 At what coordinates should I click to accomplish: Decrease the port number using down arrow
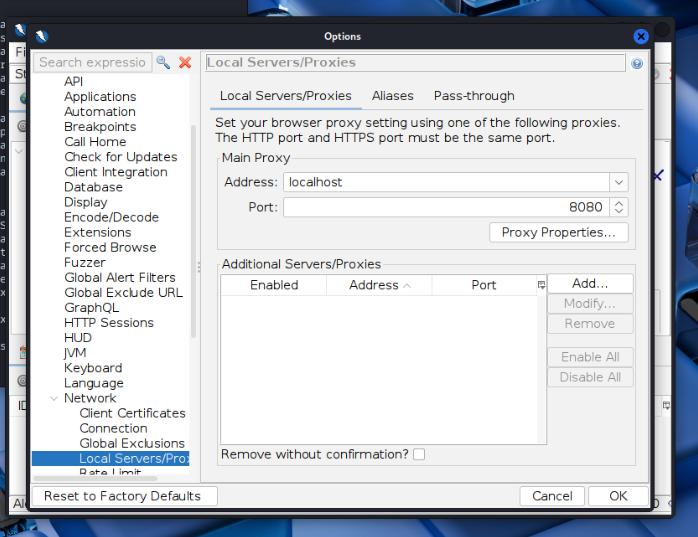click(x=619, y=212)
